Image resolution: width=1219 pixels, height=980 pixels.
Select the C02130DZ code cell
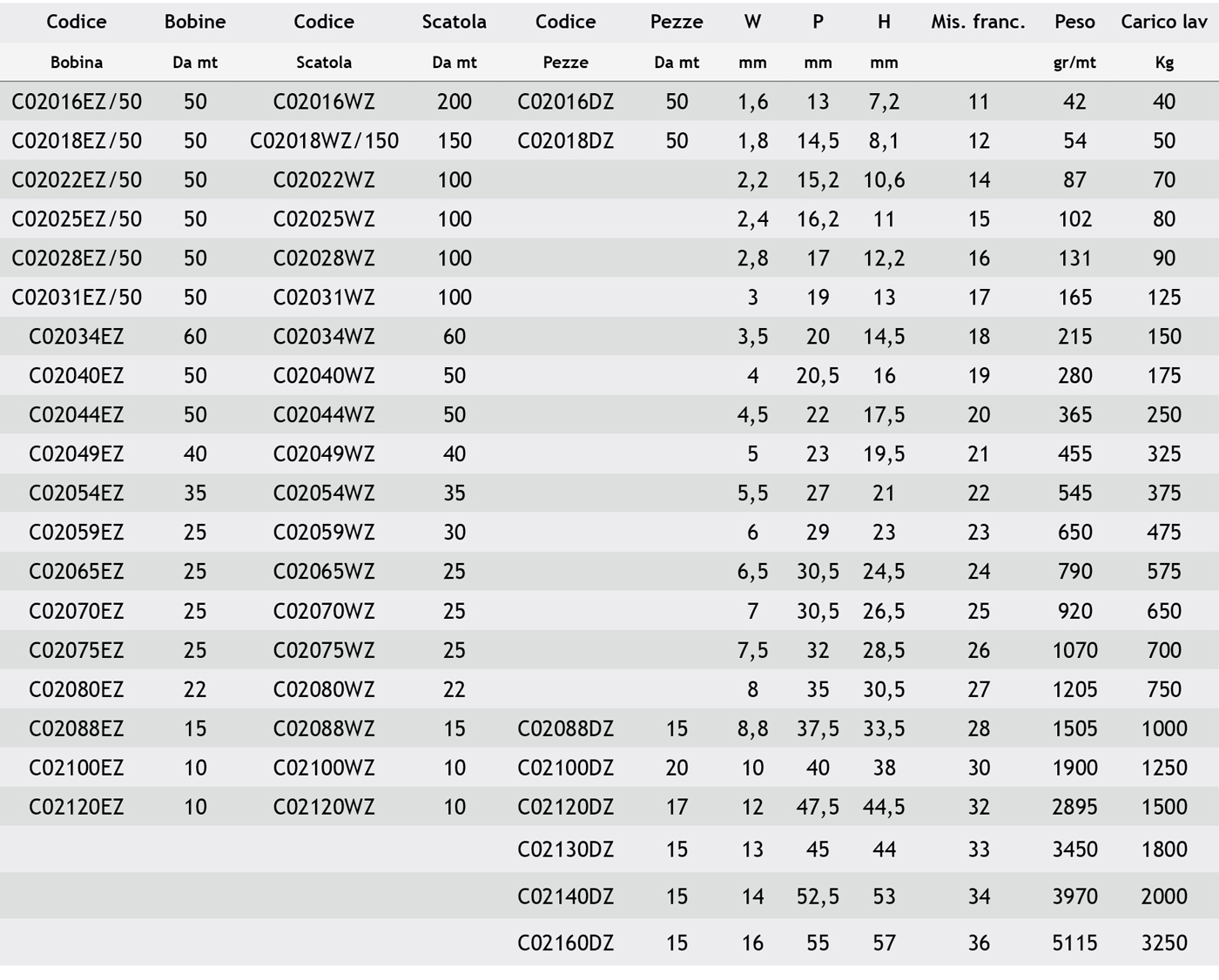coord(565,849)
